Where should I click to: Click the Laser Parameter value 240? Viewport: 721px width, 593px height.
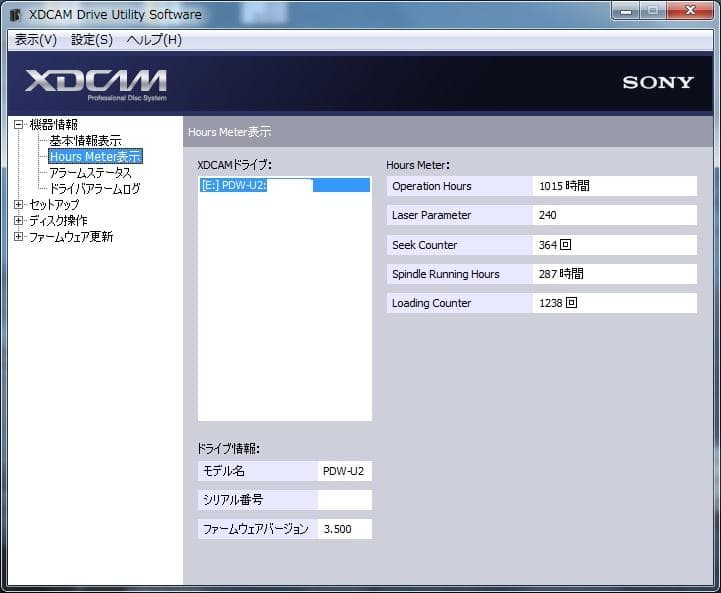coord(615,215)
